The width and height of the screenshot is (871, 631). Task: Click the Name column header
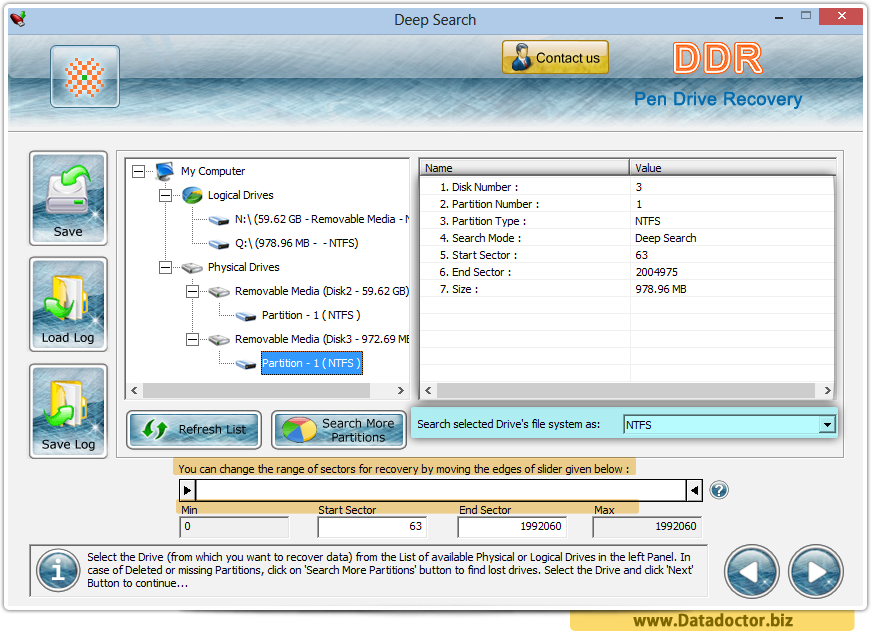(x=524, y=168)
